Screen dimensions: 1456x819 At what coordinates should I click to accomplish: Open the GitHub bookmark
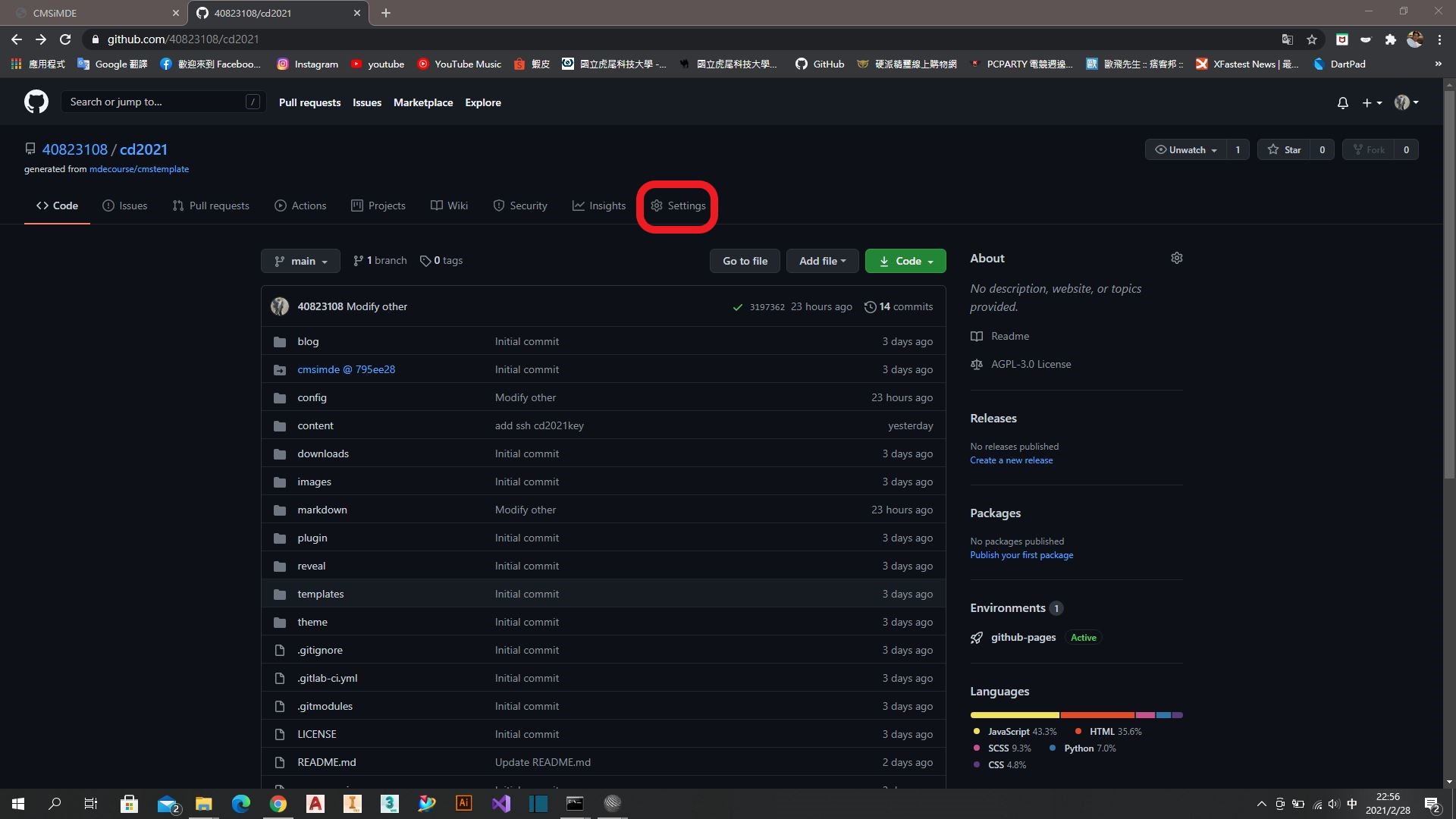(819, 64)
